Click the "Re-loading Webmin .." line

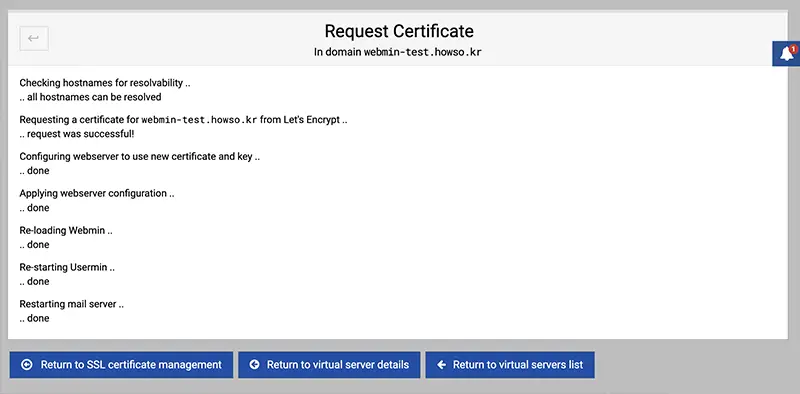pyautogui.click(x=66, y=230)
